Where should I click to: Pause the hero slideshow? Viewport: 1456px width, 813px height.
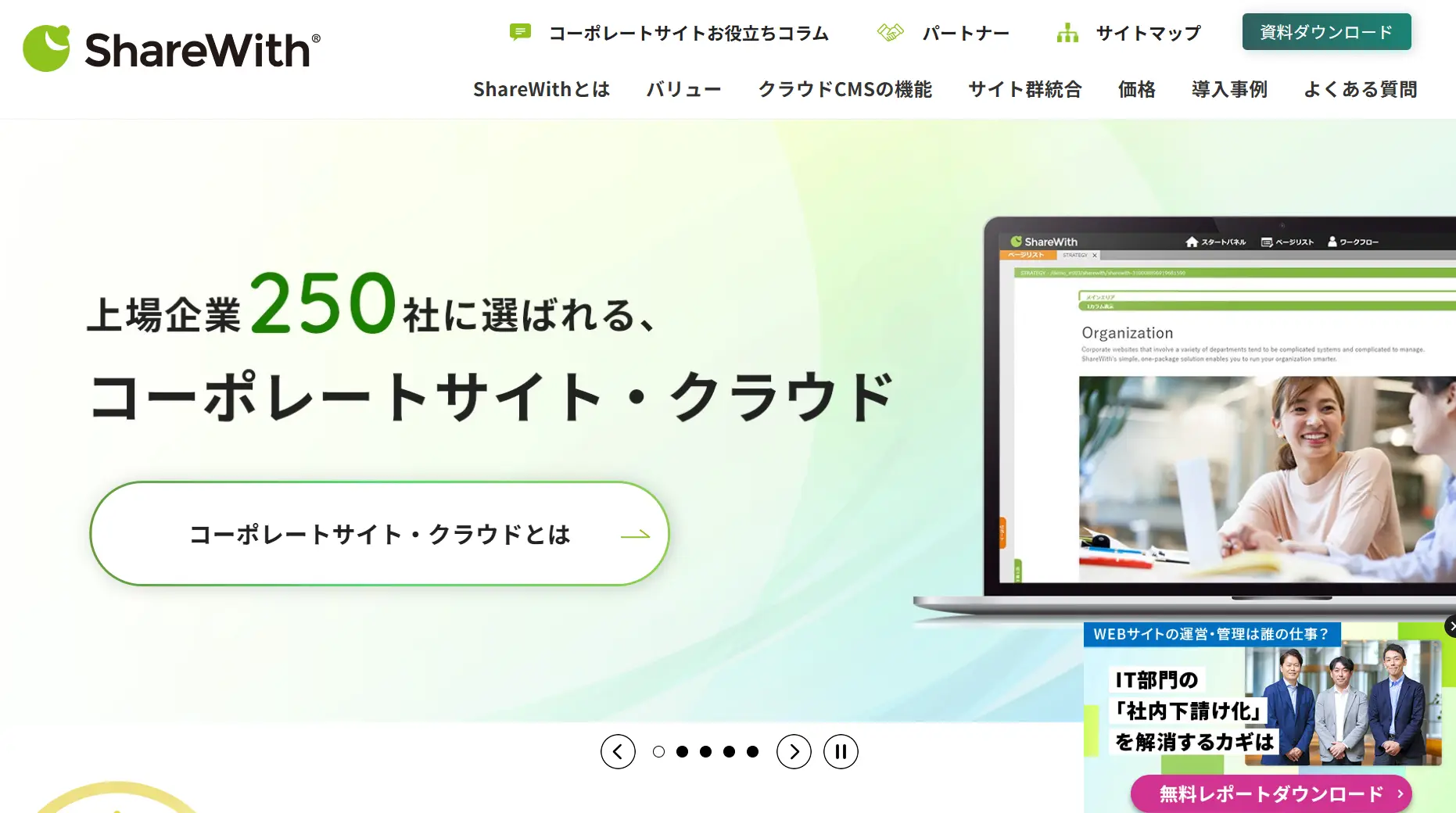[x=841, y=752]
